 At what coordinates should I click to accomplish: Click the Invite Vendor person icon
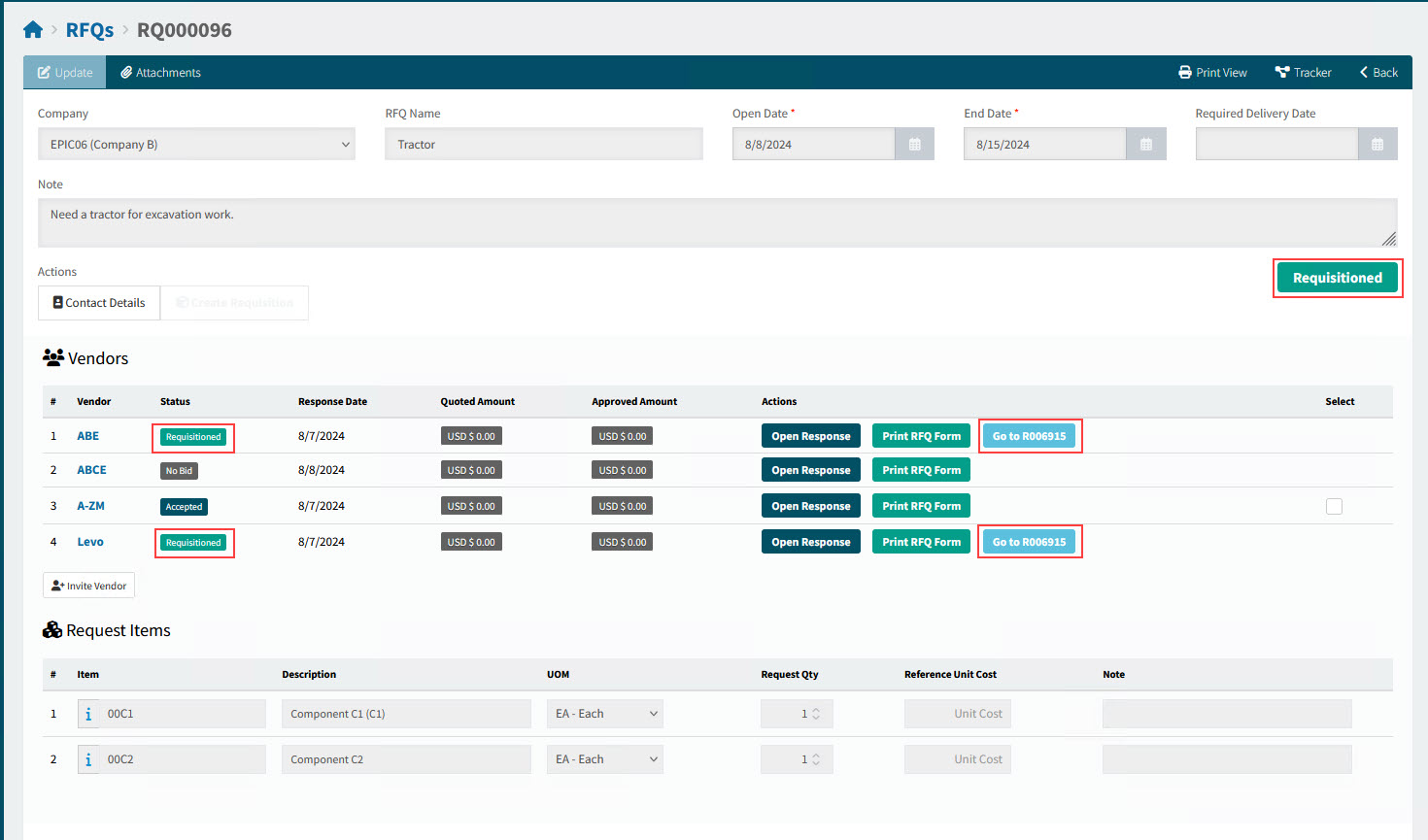pyautogui.click(x=56, y=585)
